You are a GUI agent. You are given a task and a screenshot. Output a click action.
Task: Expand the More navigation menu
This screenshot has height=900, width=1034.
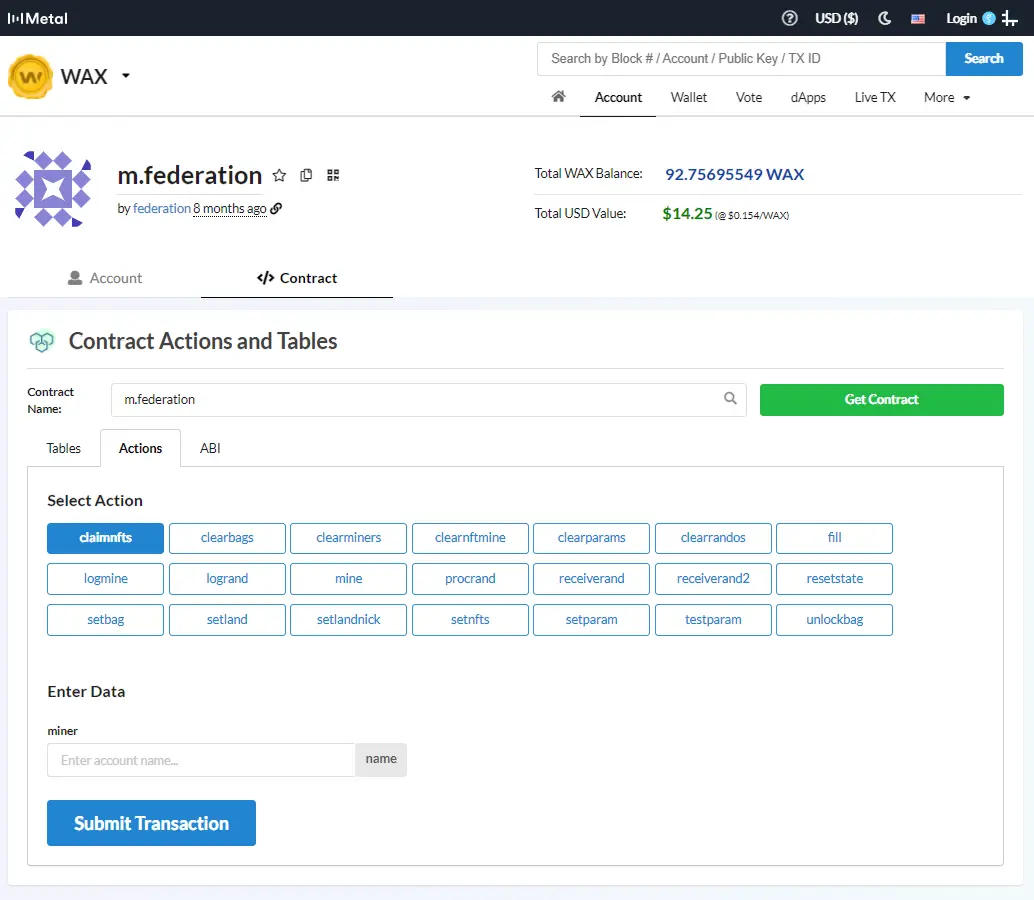[x=947, y=98]
